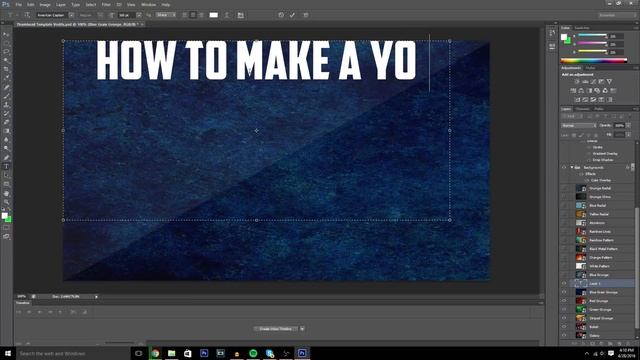
Task: Create warped text from options bar
Action: (227, 15)
